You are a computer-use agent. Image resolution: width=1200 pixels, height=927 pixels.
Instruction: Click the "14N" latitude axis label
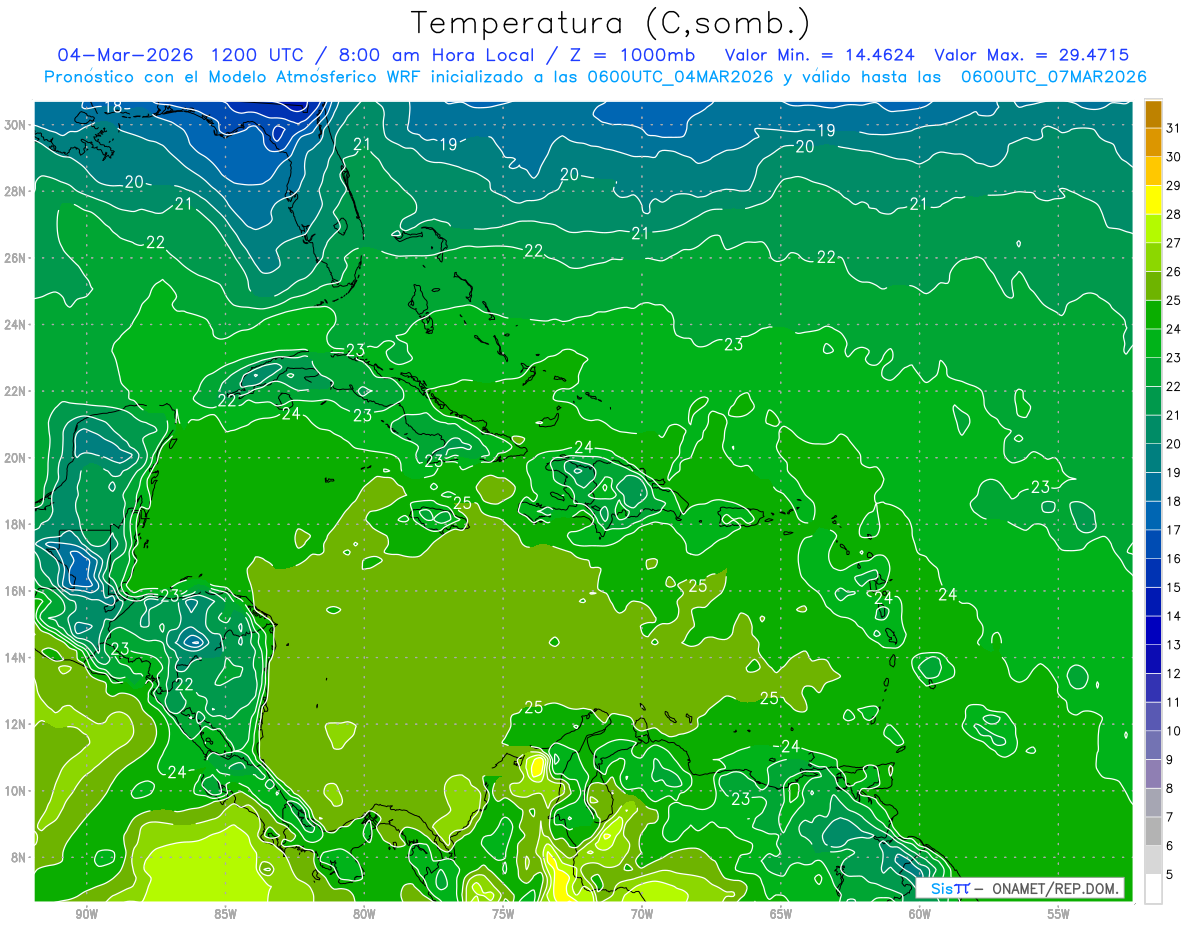(15, 657)
